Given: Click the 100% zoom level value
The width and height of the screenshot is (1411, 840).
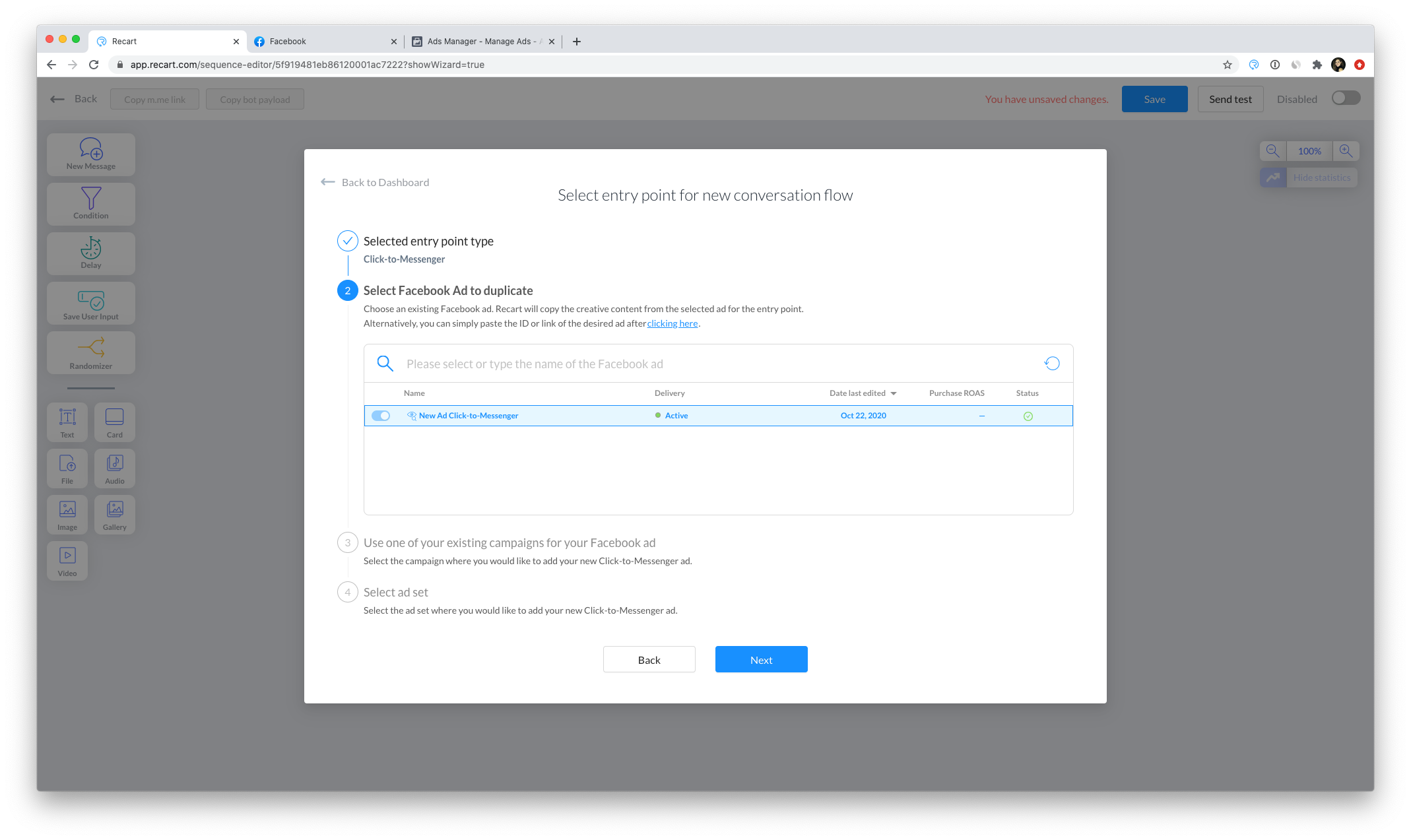Looking at the screenshot, I should point(1309,151).
